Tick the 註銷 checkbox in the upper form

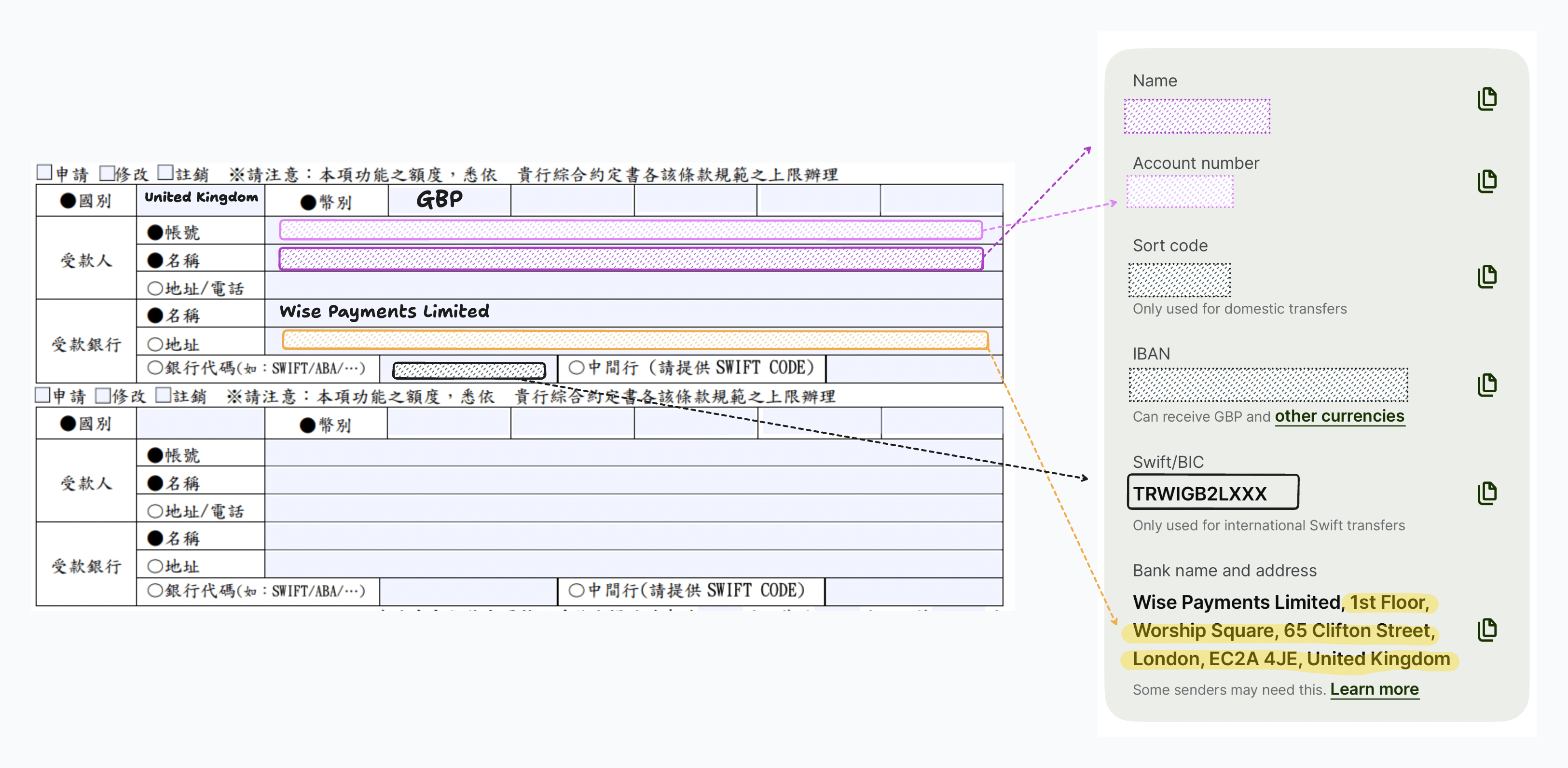click(165, 172)
